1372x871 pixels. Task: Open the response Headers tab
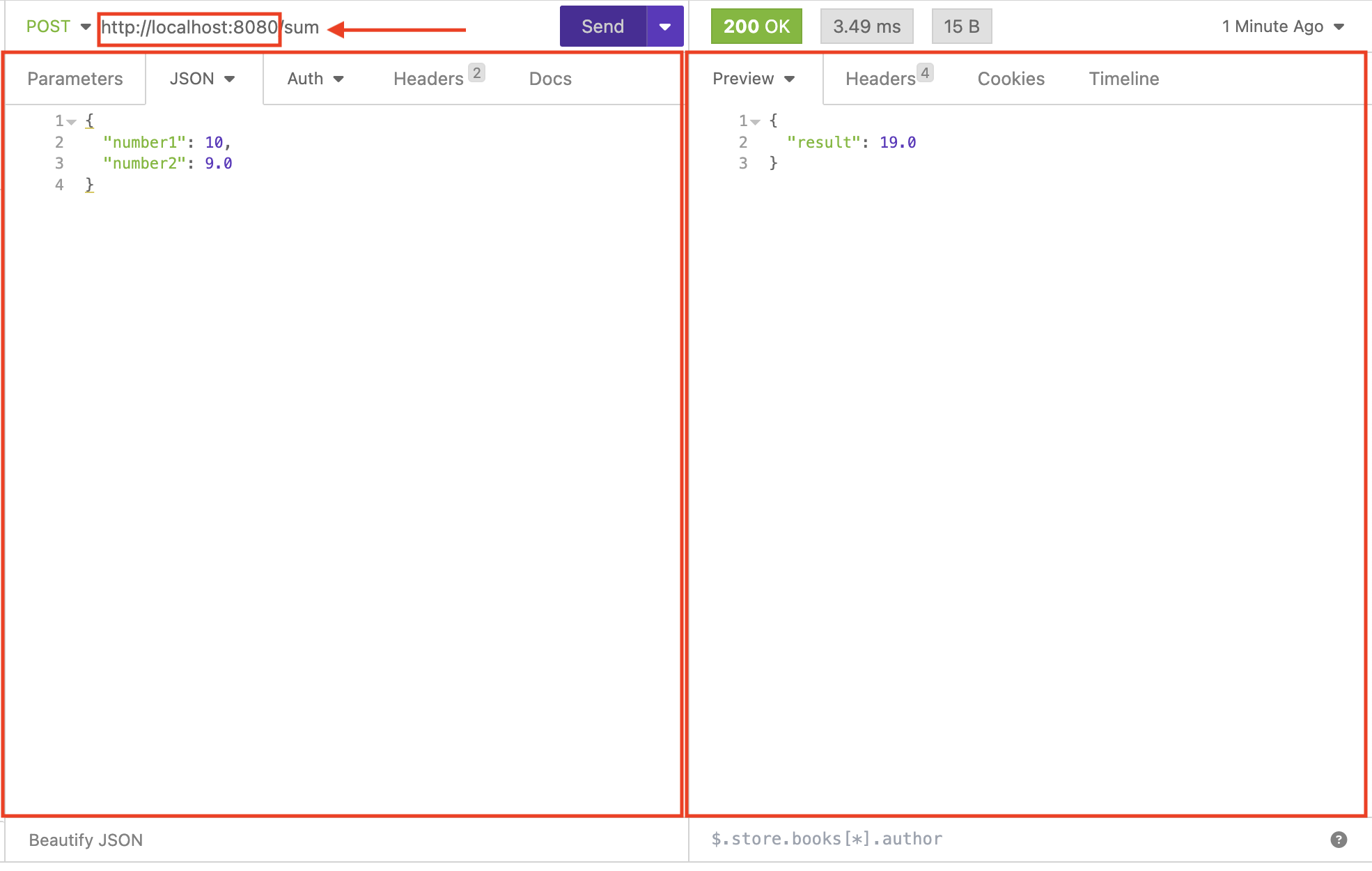coord(887,79)
